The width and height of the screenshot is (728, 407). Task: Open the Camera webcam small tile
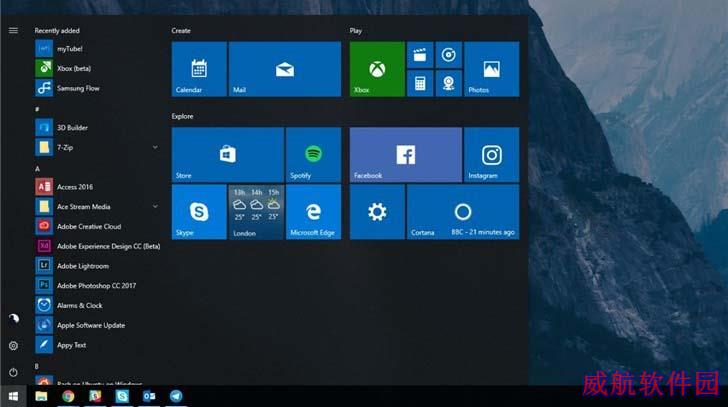[x=448, y=84]
